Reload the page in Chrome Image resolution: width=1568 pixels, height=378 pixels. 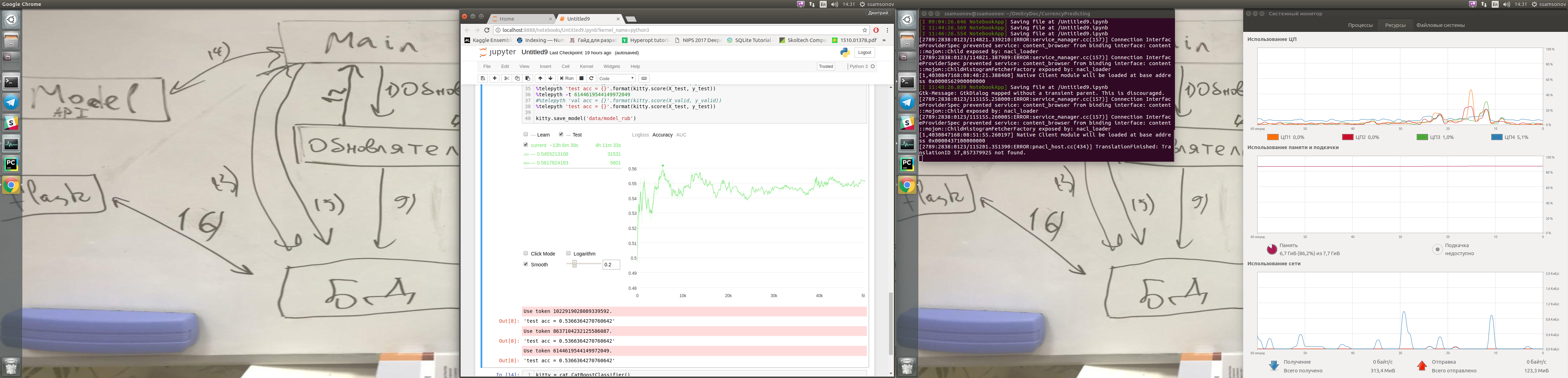point(487,30)
